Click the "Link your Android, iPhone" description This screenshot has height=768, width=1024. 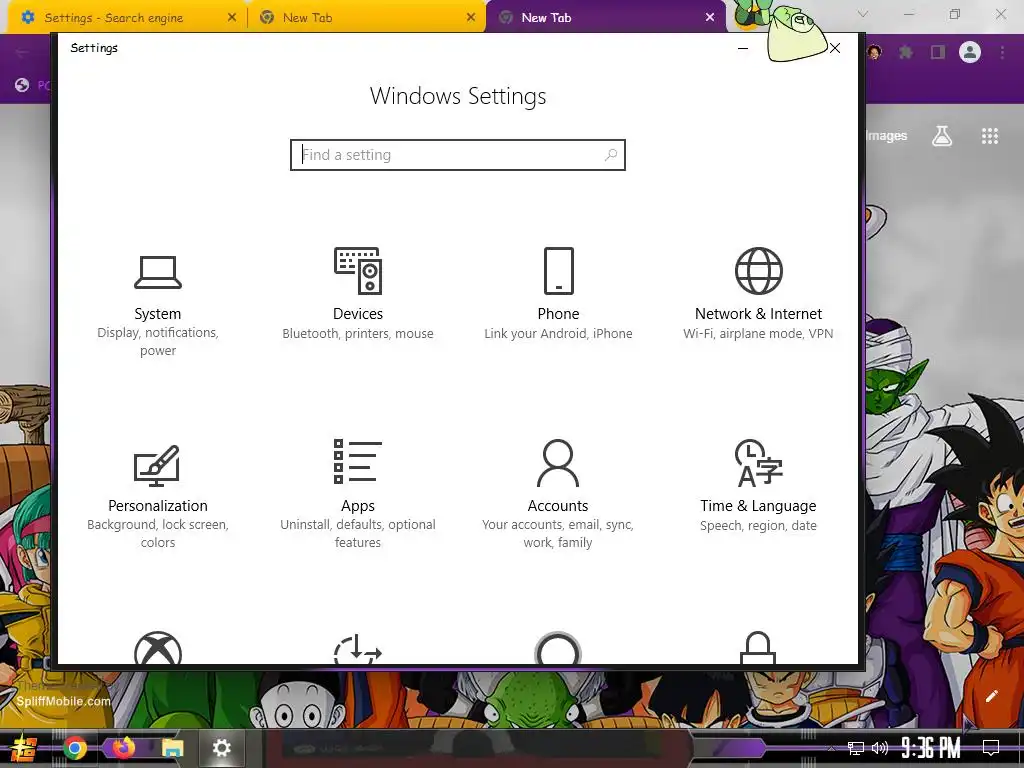point(558,334)
